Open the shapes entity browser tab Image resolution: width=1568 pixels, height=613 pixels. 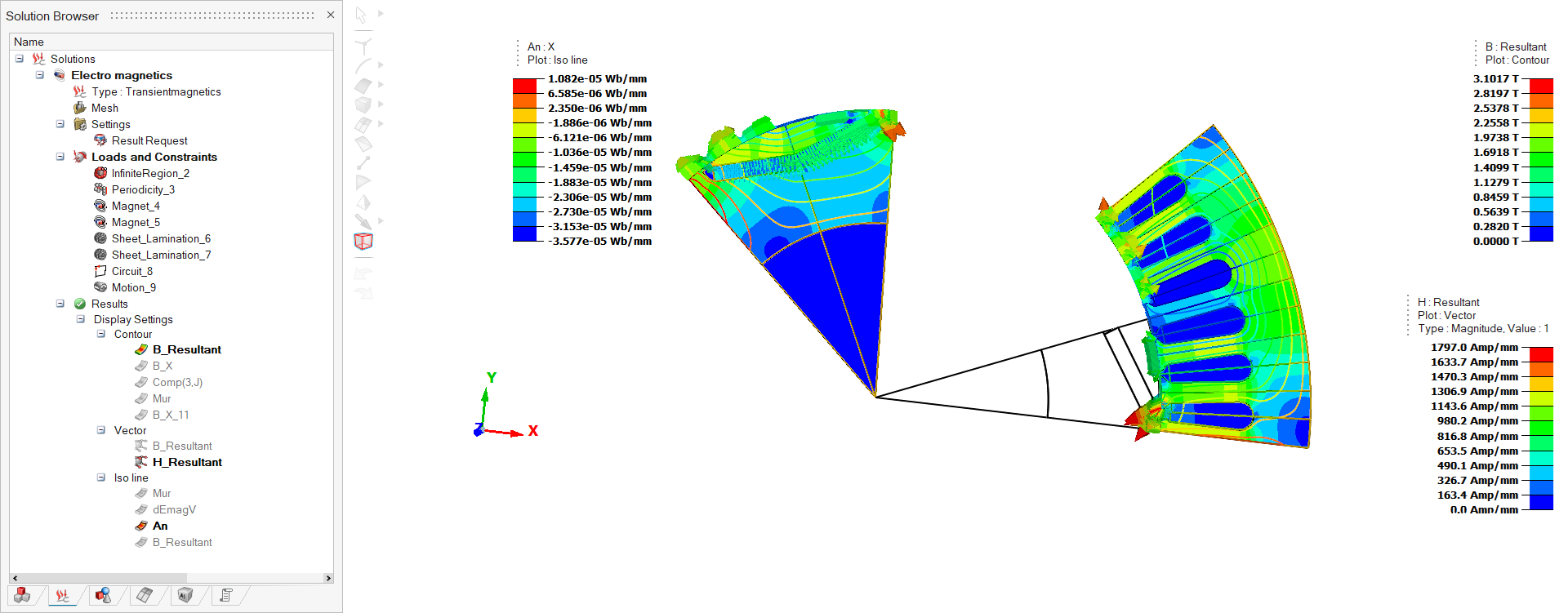(104, 595)
